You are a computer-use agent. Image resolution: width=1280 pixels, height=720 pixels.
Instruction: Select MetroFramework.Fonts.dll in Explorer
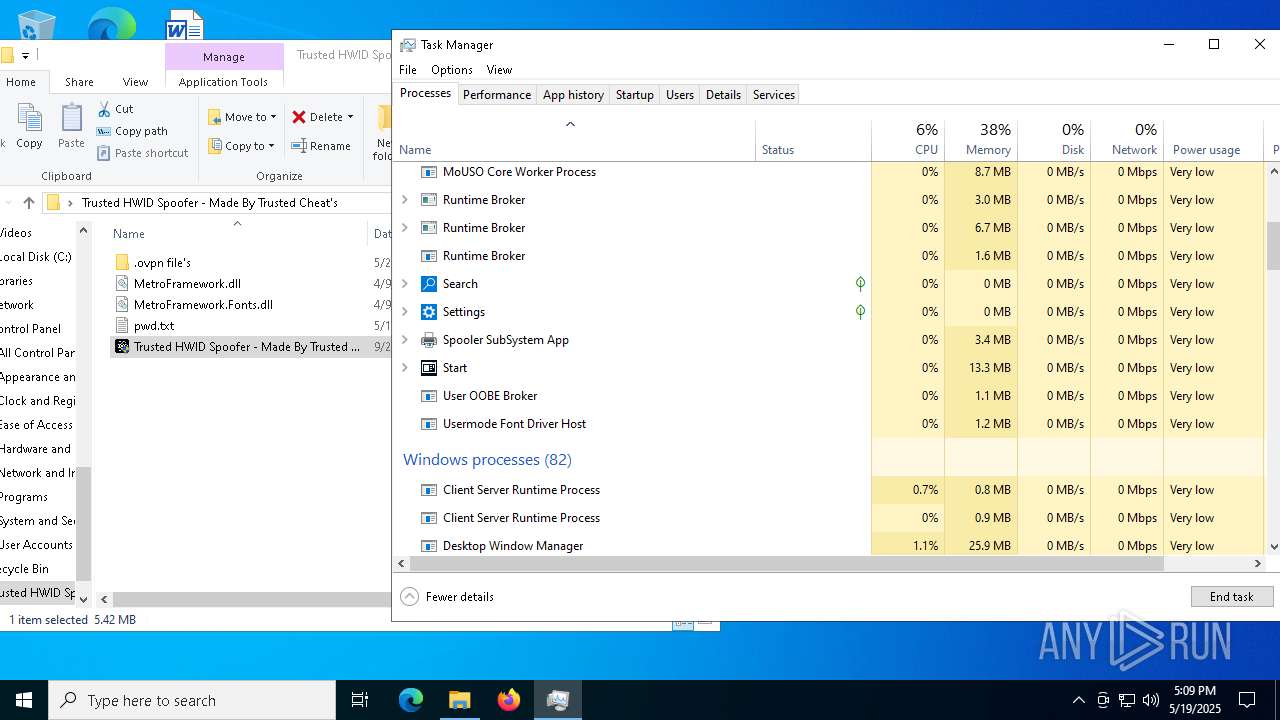pos(203,305)
